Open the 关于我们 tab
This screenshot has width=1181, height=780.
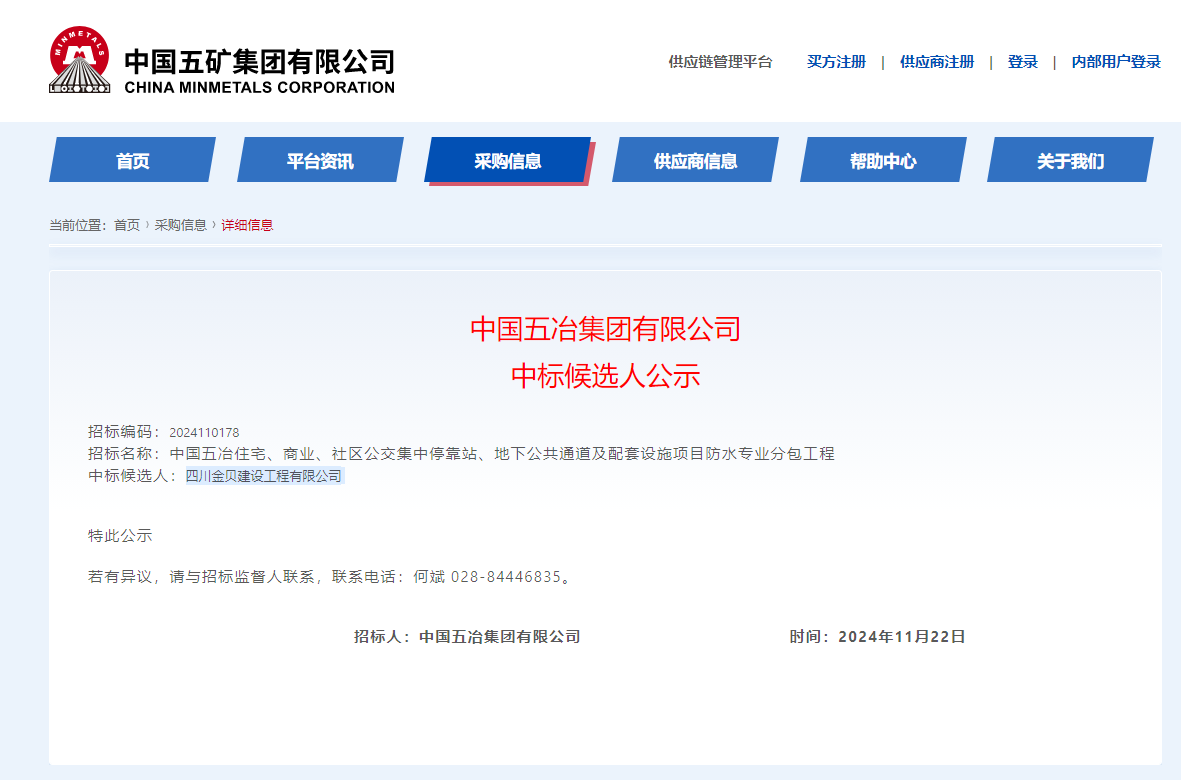1070,161
